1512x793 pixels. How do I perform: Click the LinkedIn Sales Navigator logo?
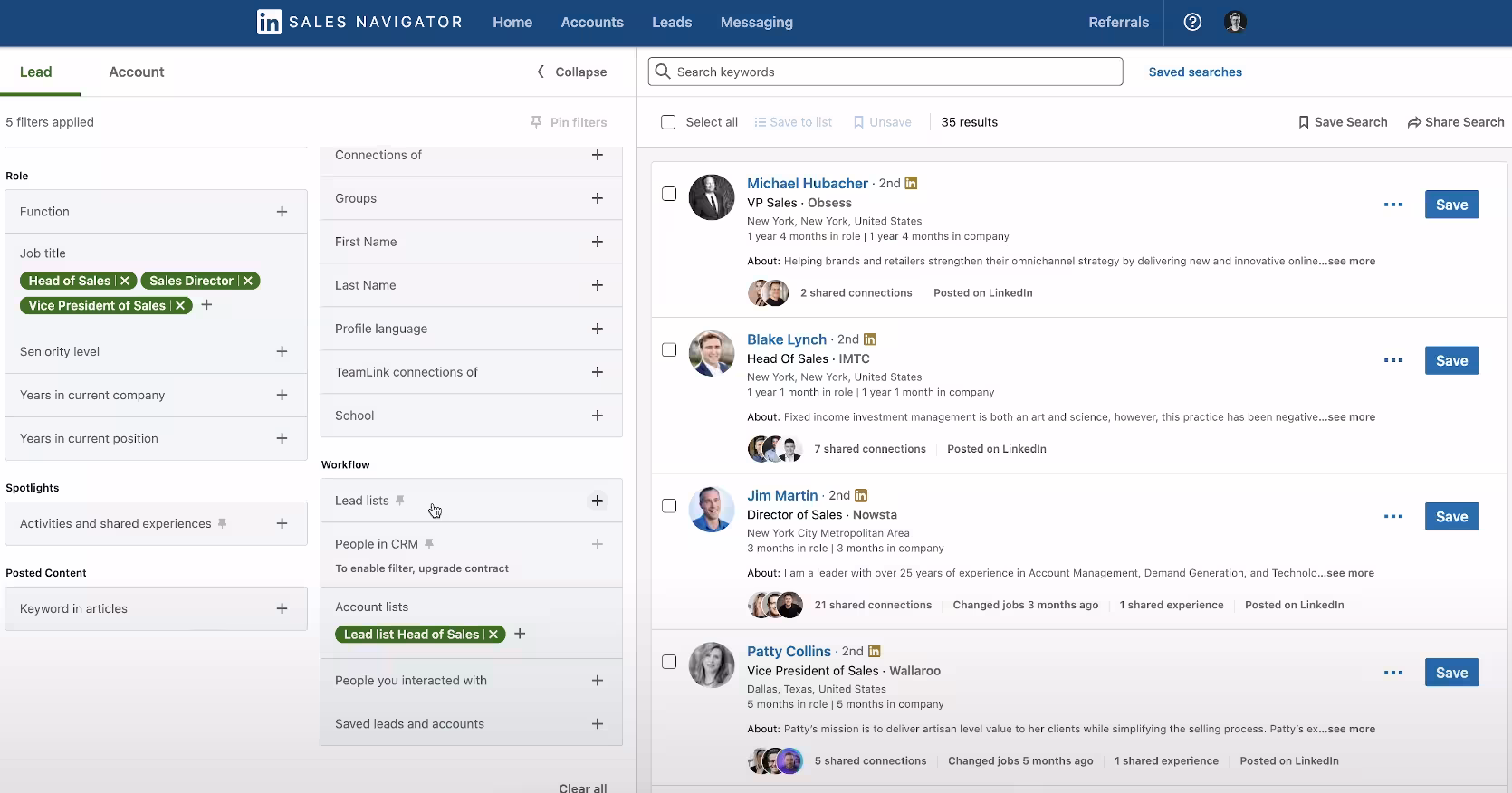click(359, 22)
